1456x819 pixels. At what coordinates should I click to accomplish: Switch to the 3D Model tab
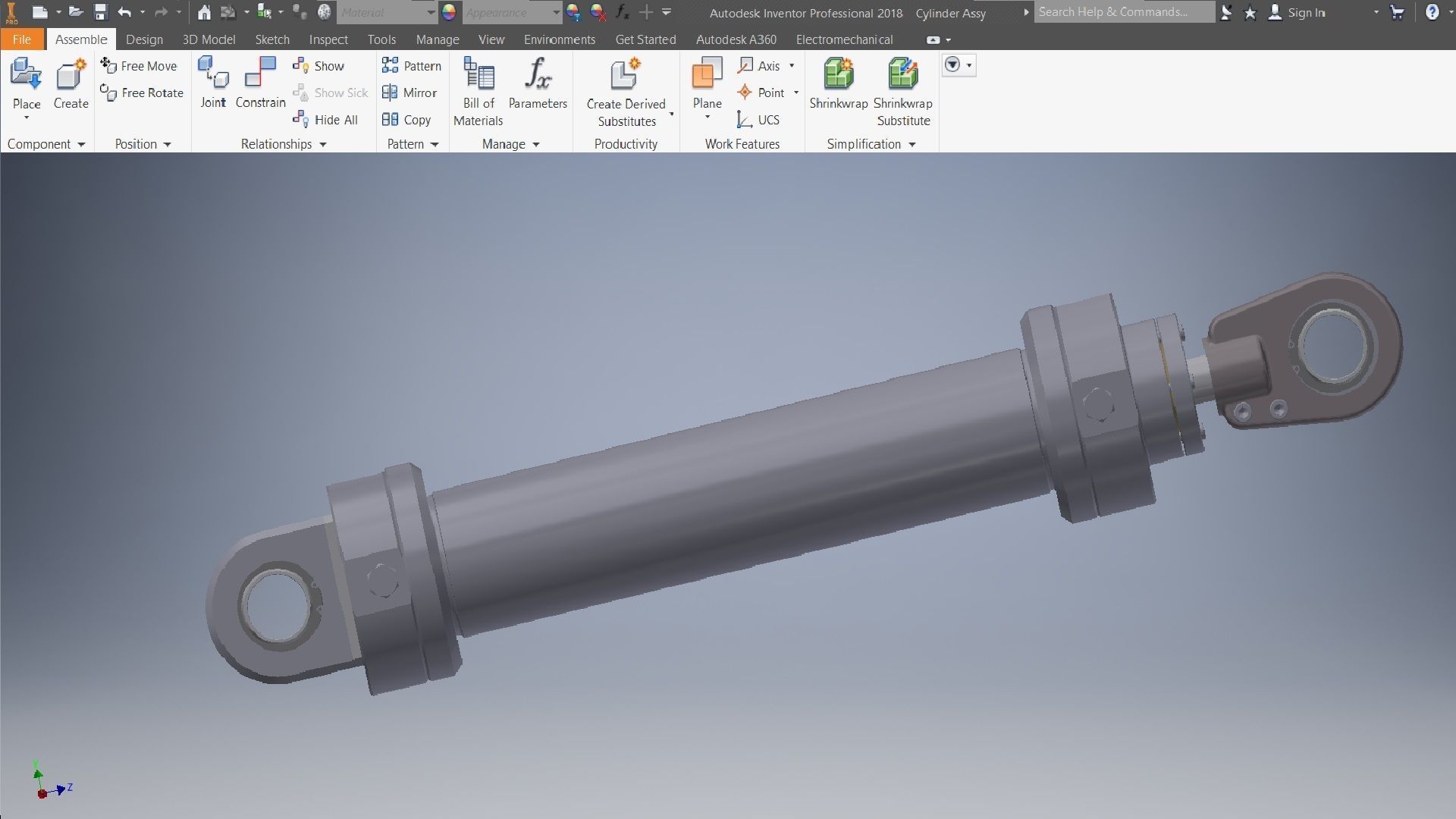pos(209,39)
